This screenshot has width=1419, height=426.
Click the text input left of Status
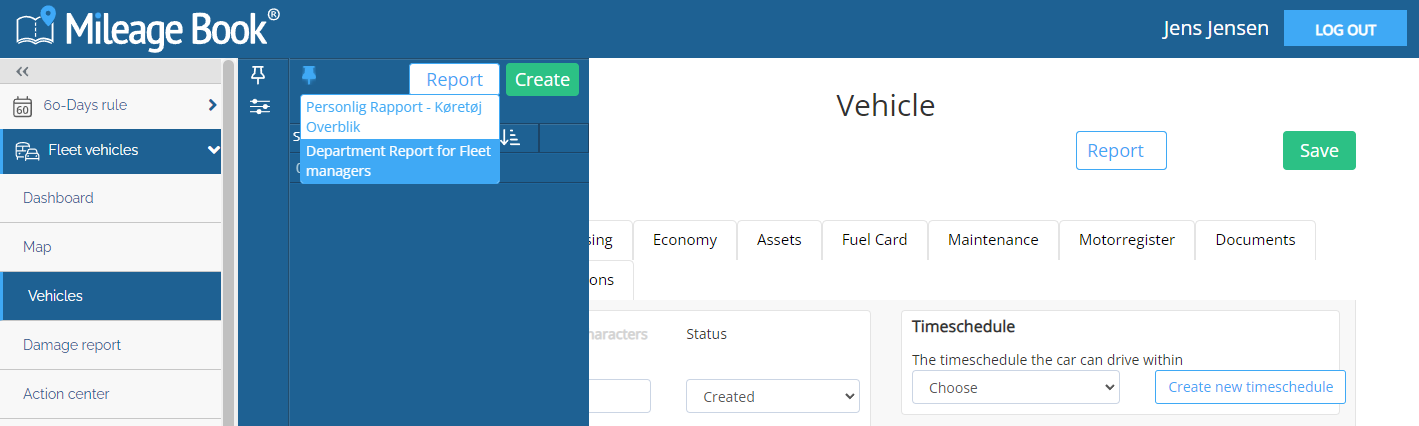coord(620,396)
